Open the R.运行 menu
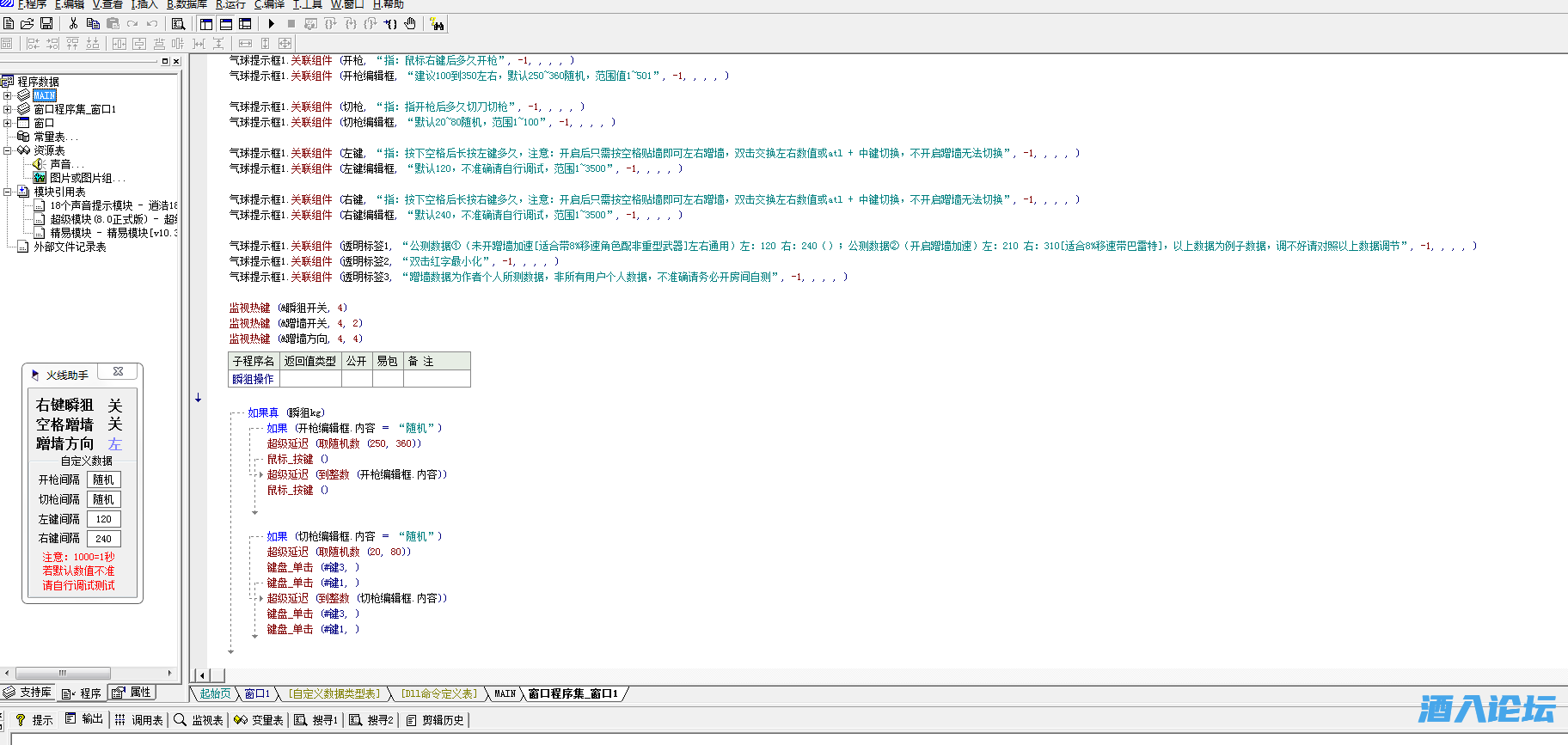The height and width of the screenshot is (745, 1568). pyautogui.click(x=230, y=4)
